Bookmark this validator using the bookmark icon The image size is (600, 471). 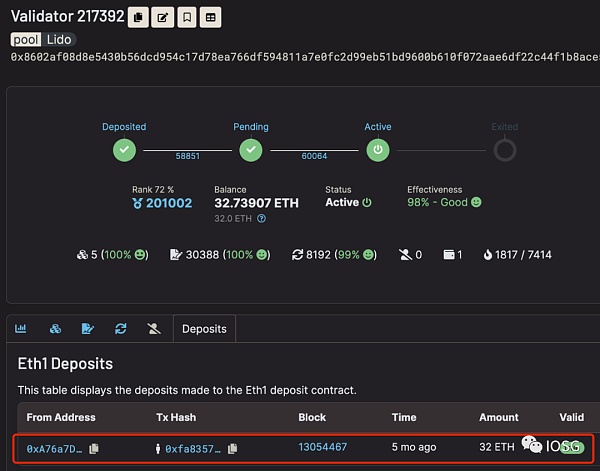pyautogui.click(x=187, y=17)
